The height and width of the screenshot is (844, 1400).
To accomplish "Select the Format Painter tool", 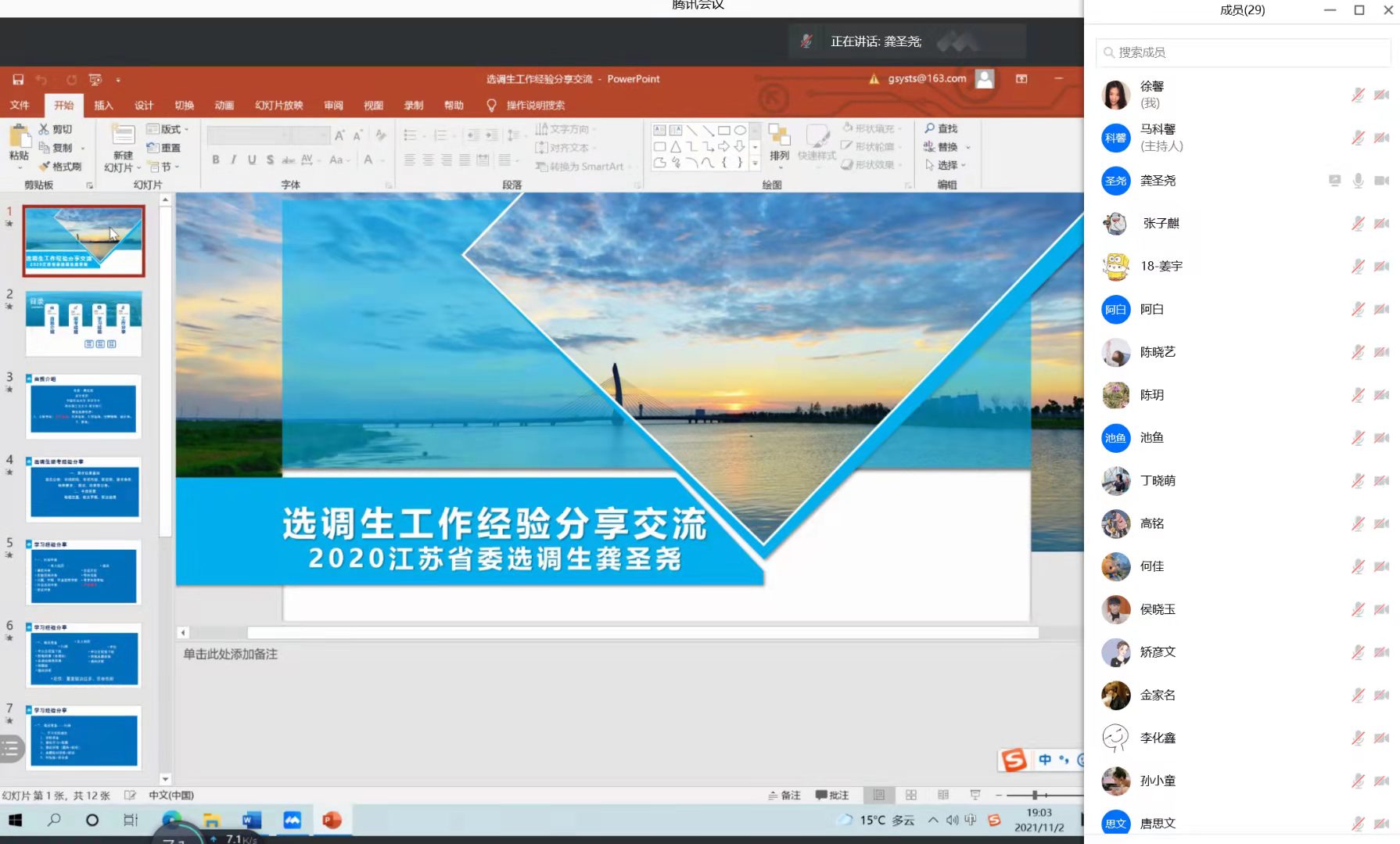I will tap(60, 167).
